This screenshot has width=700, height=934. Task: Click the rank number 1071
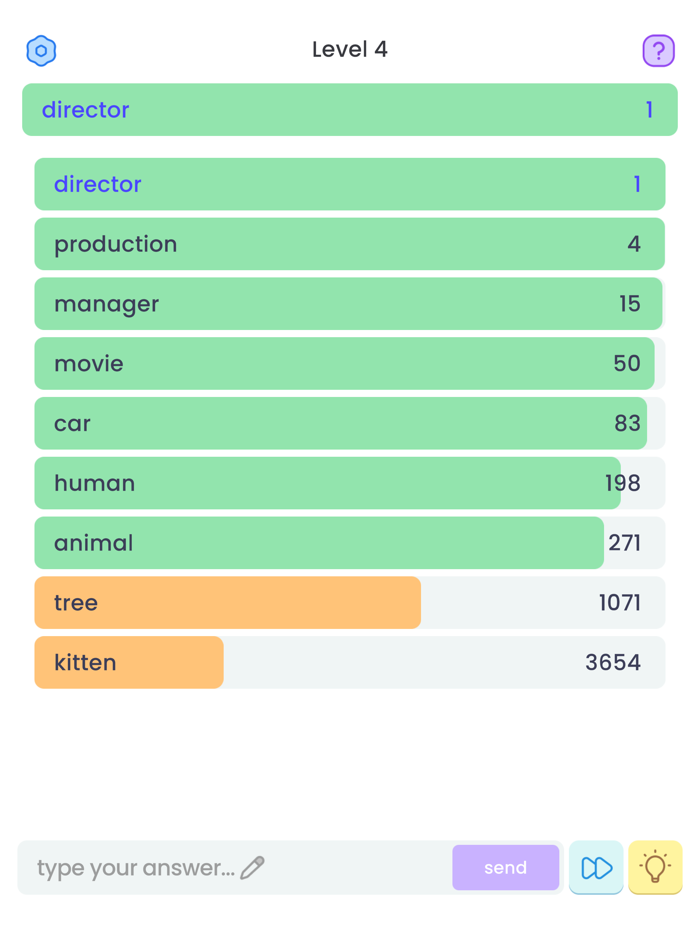coord(619,603)
